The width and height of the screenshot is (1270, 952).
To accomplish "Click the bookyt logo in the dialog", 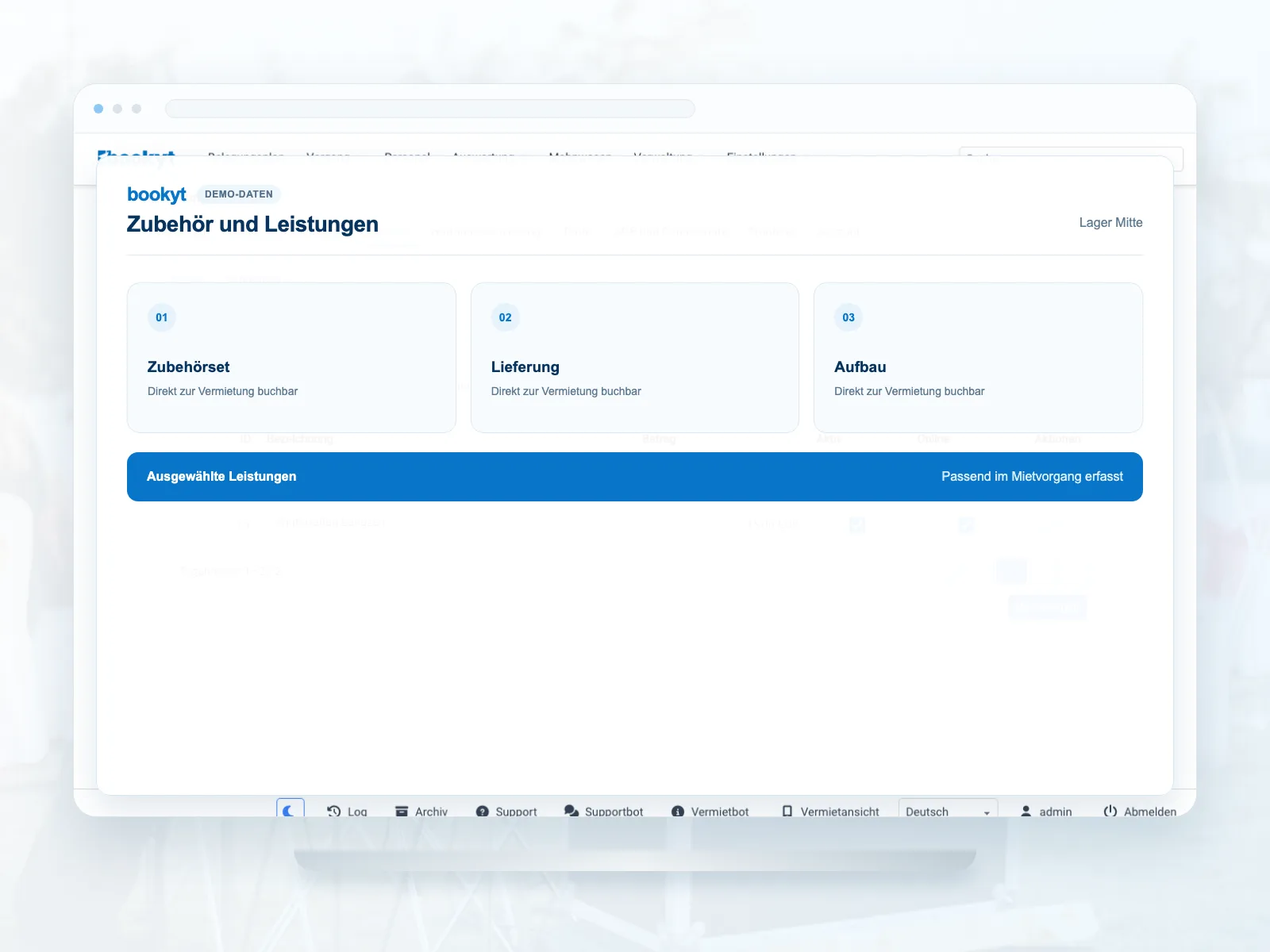I will point(156,194).
